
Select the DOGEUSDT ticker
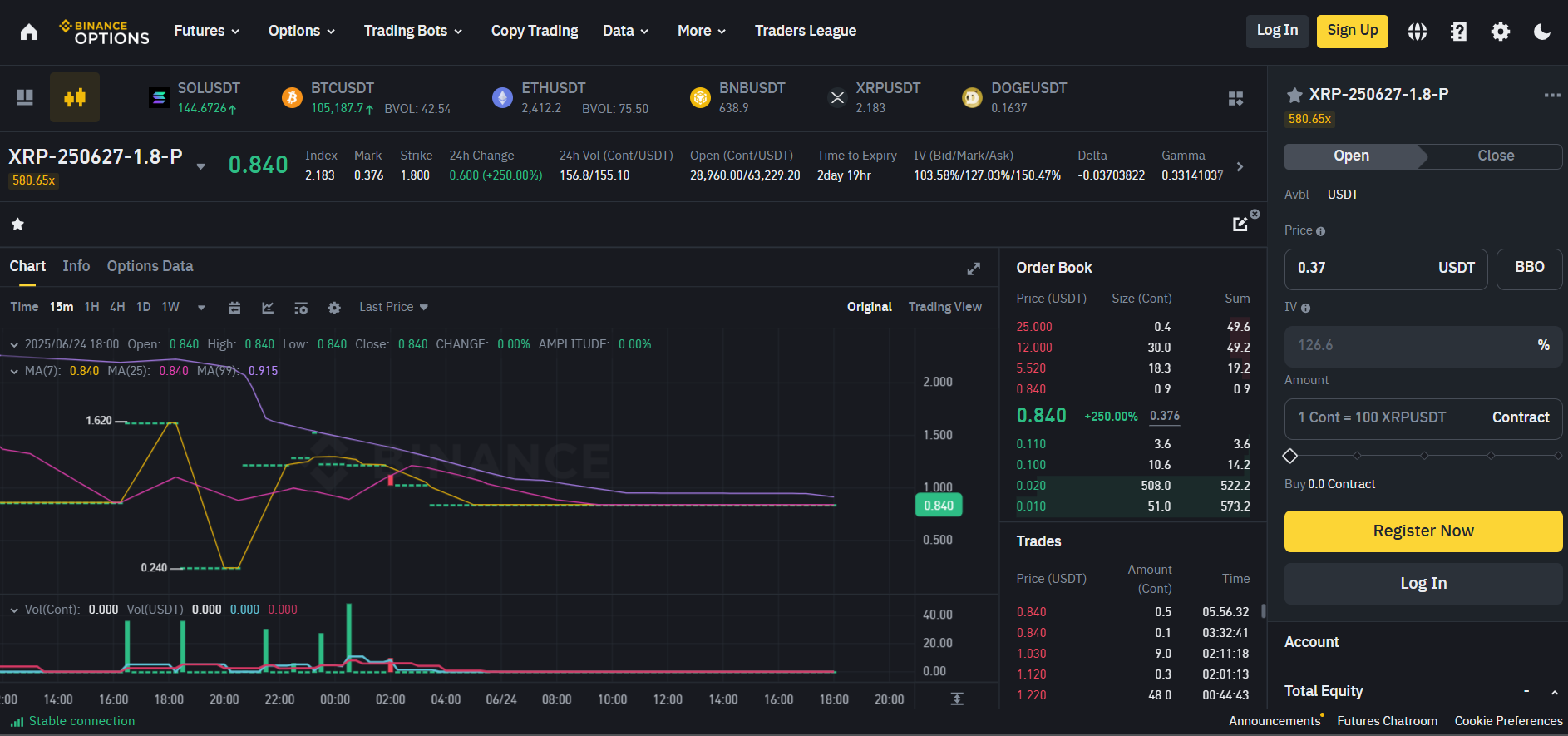coord(1014,97)
